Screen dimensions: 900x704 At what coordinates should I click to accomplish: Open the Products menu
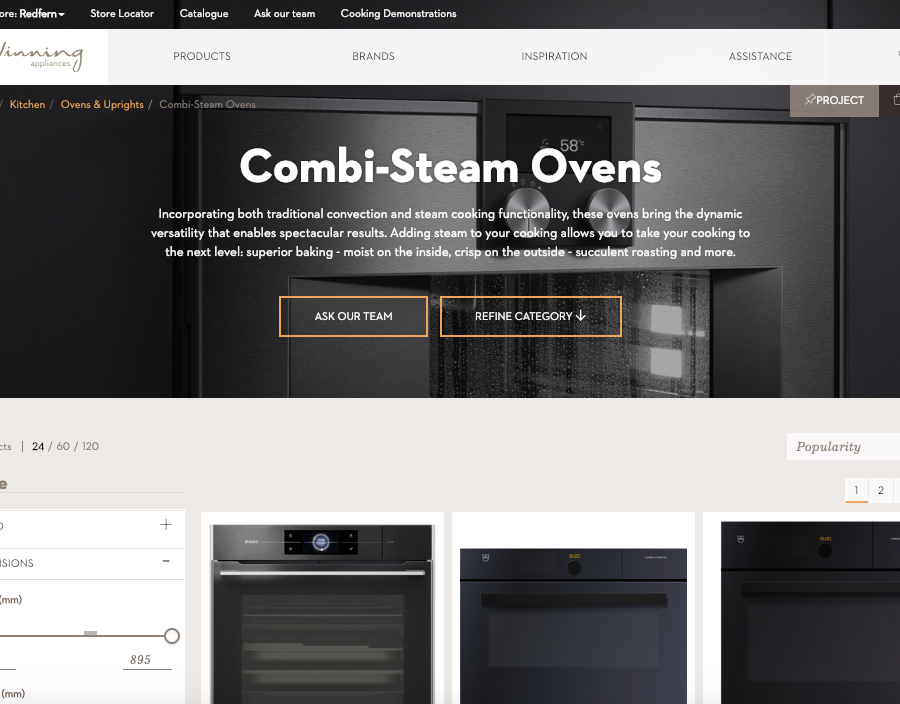[x=202, y=57]
